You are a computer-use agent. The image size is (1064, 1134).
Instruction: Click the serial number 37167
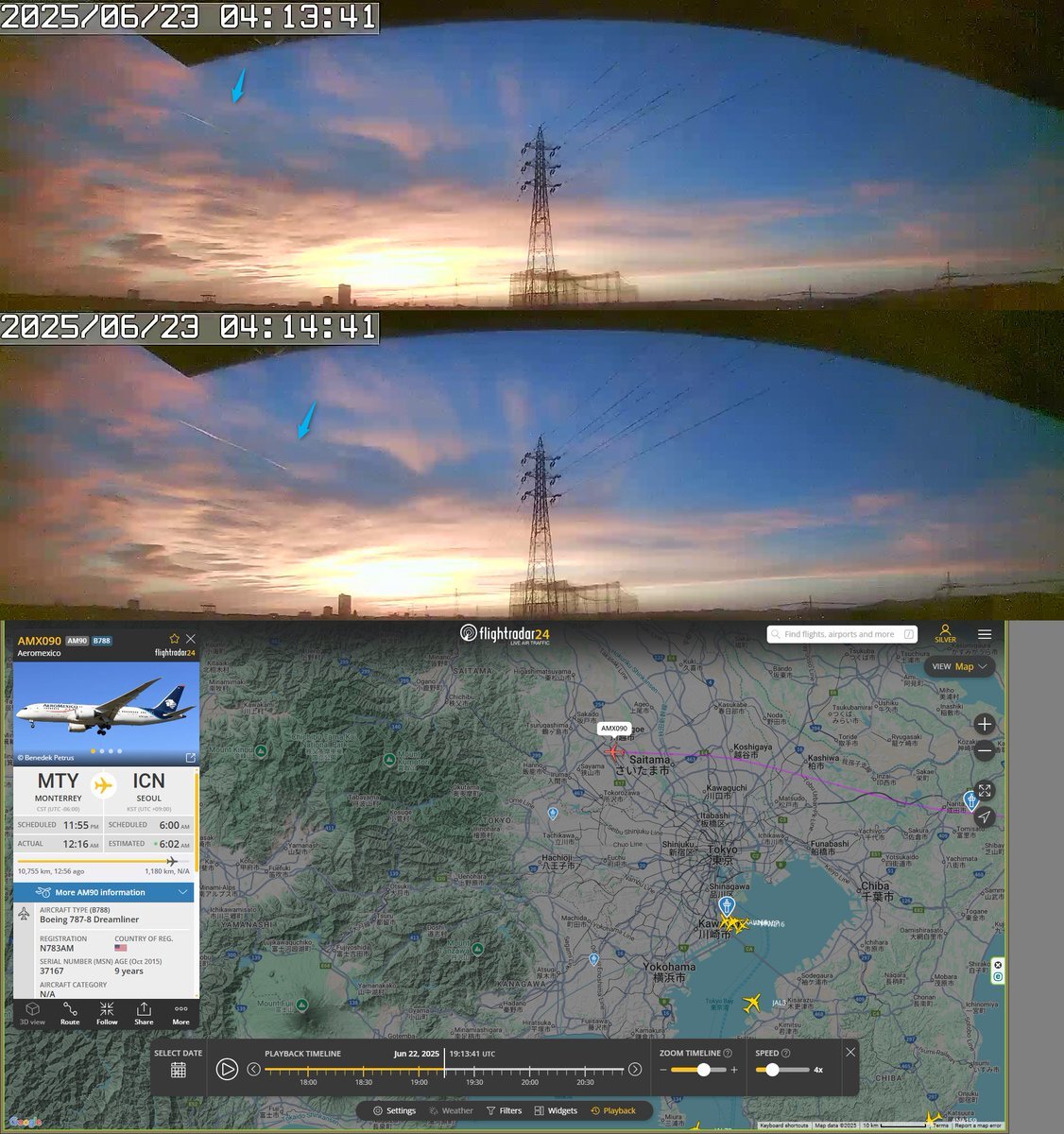(x=52, y=971)
